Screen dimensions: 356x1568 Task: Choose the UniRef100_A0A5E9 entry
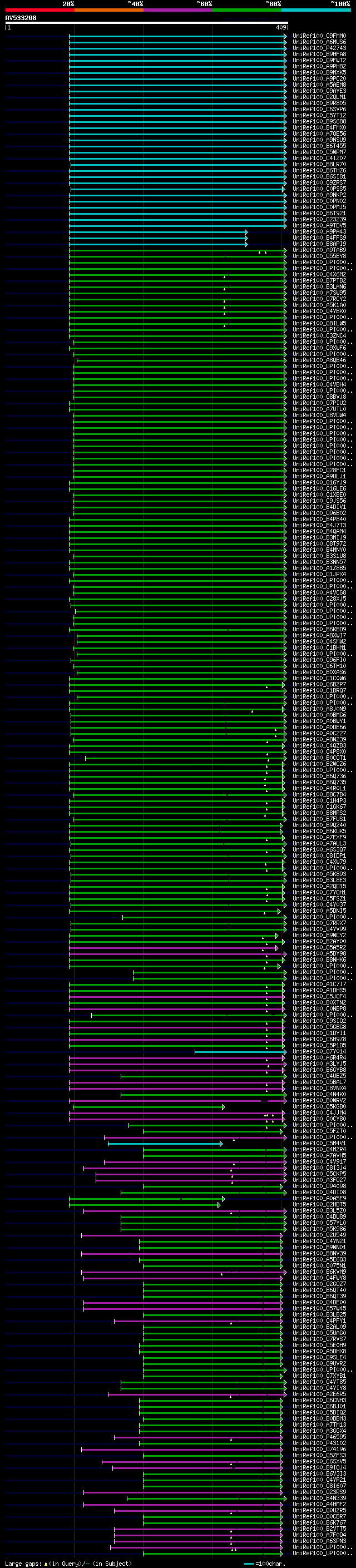319,1198
